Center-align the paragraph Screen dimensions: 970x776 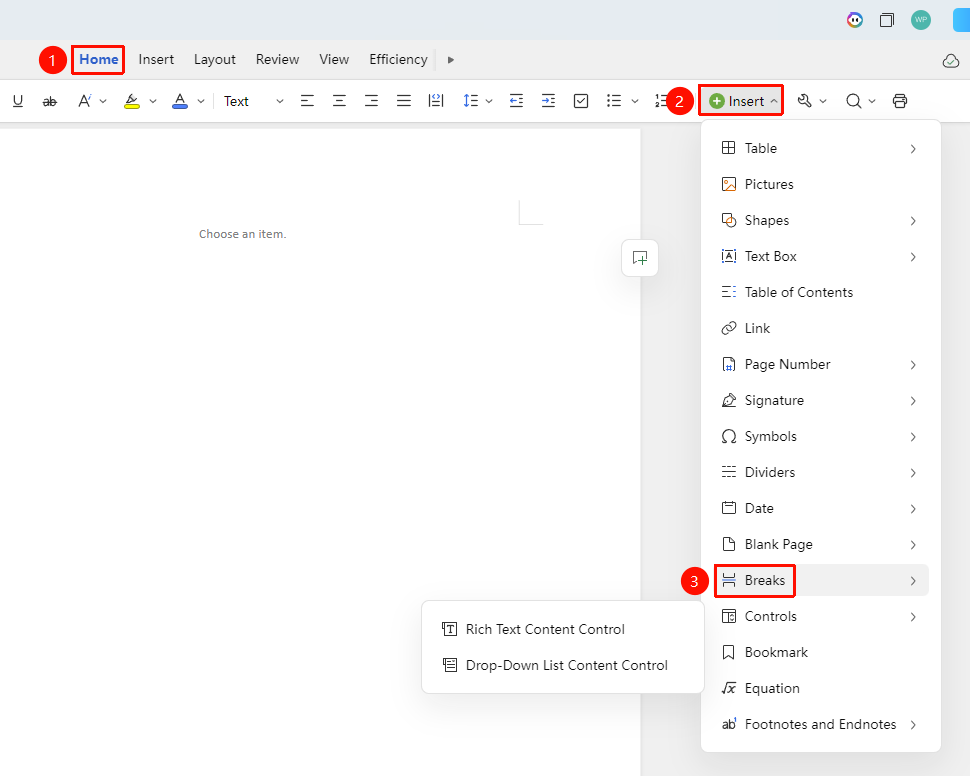click(339, 101)
